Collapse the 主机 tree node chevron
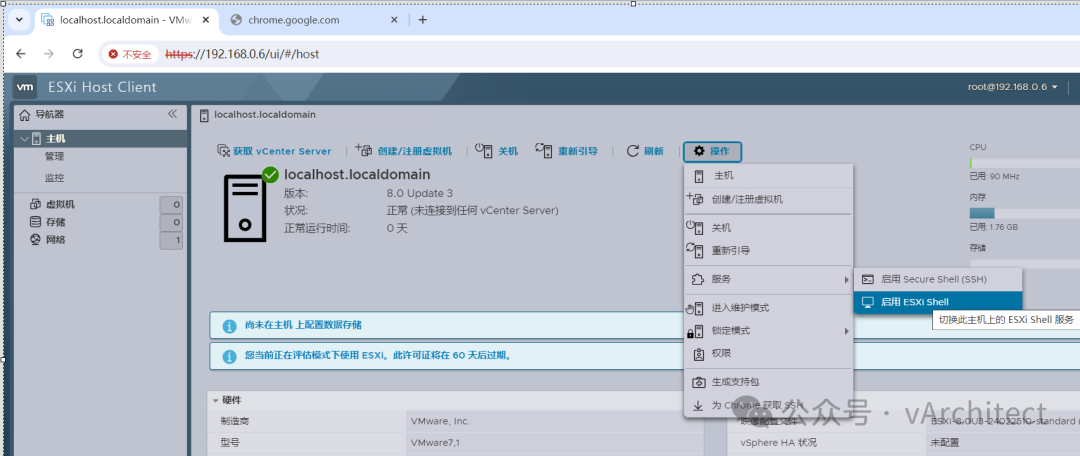Screen dimensions: 1080x456 [25, 138]
